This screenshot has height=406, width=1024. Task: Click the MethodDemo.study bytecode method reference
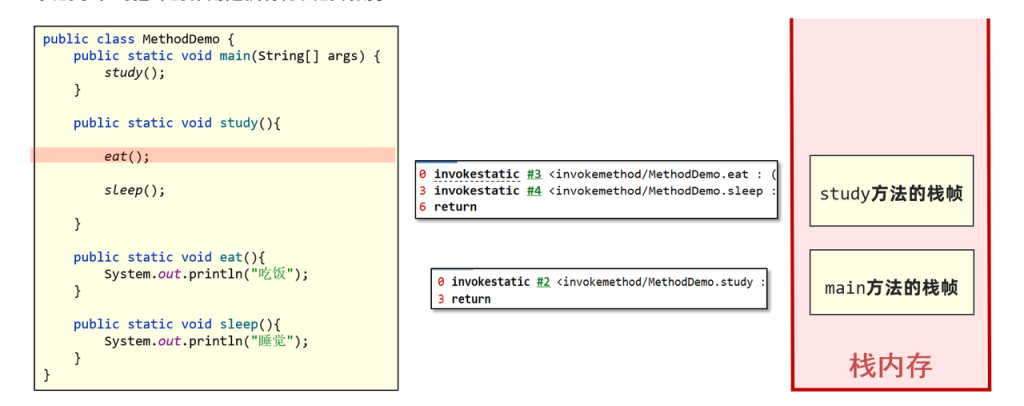pos(660,282)
